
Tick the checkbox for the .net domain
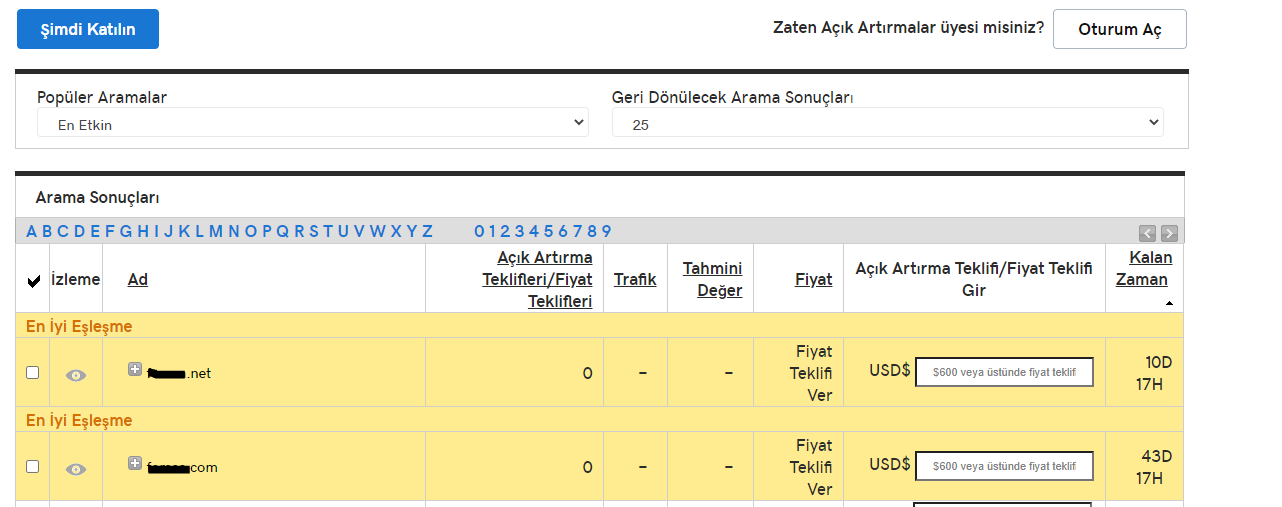coord(33,372)
